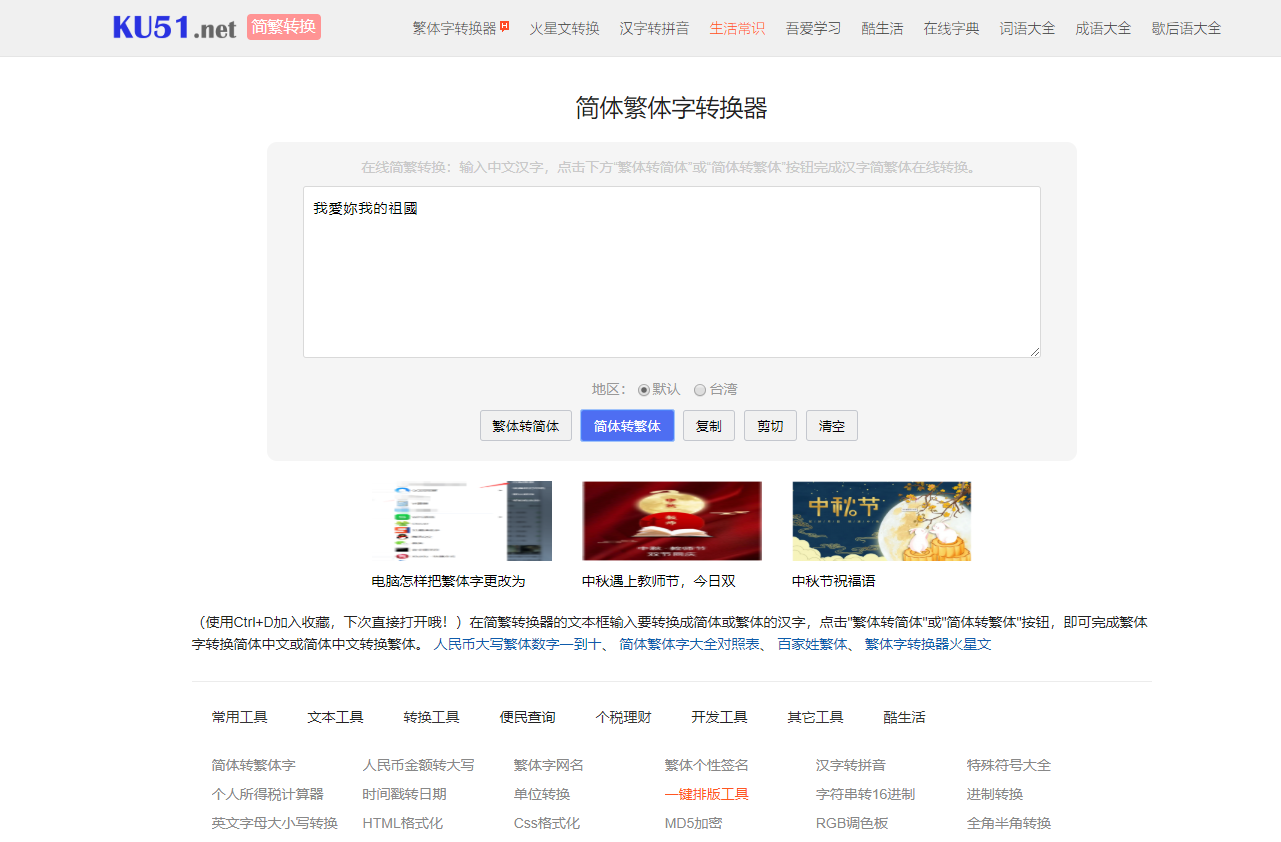Screen dimensions: 1281x842
Task: Open the 人民币金额转大写 tool link
Action: click(x=419, y=765)
